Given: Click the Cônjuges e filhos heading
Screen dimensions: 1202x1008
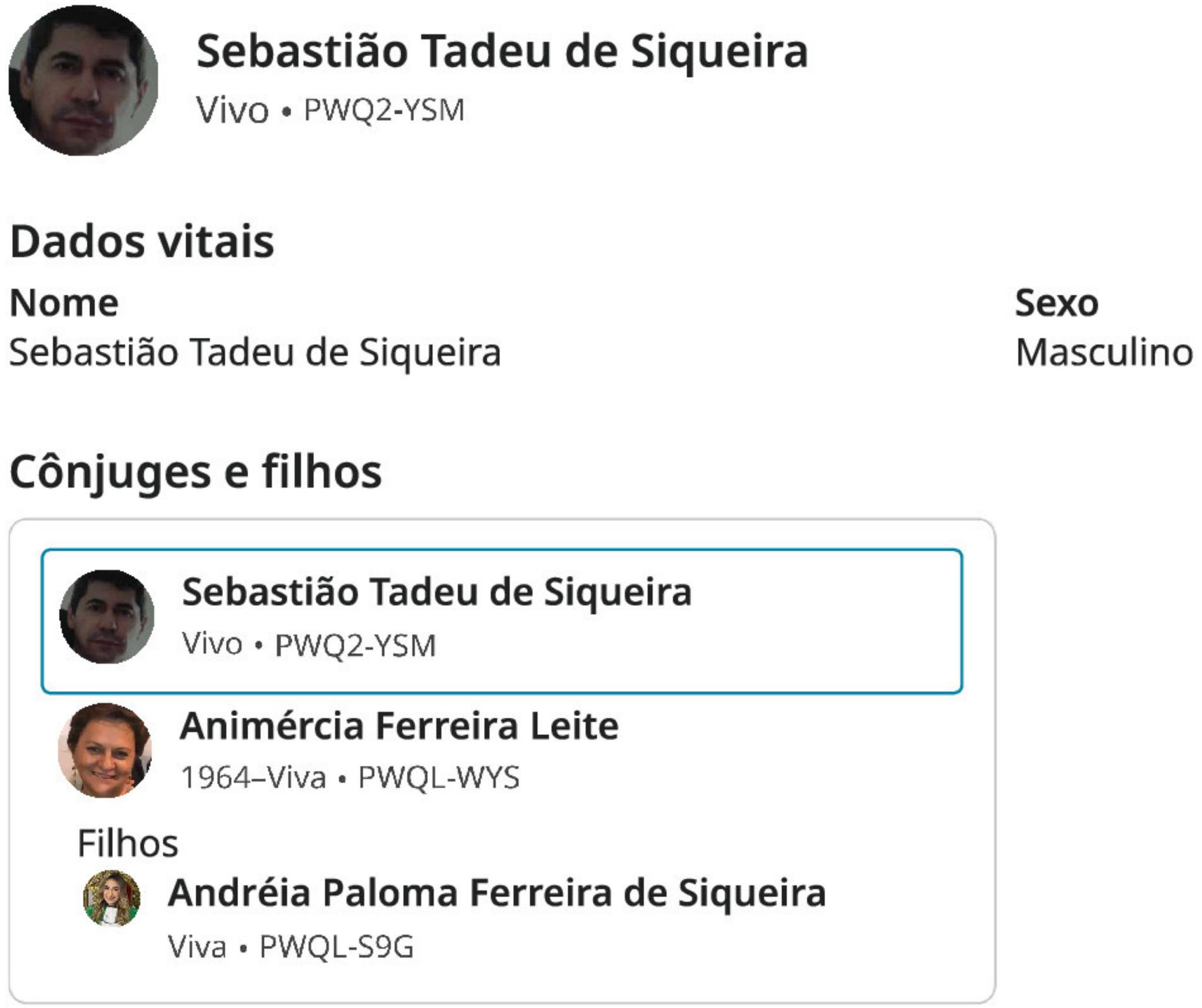Looking at the screenshot, I should (x=196, y=472).
